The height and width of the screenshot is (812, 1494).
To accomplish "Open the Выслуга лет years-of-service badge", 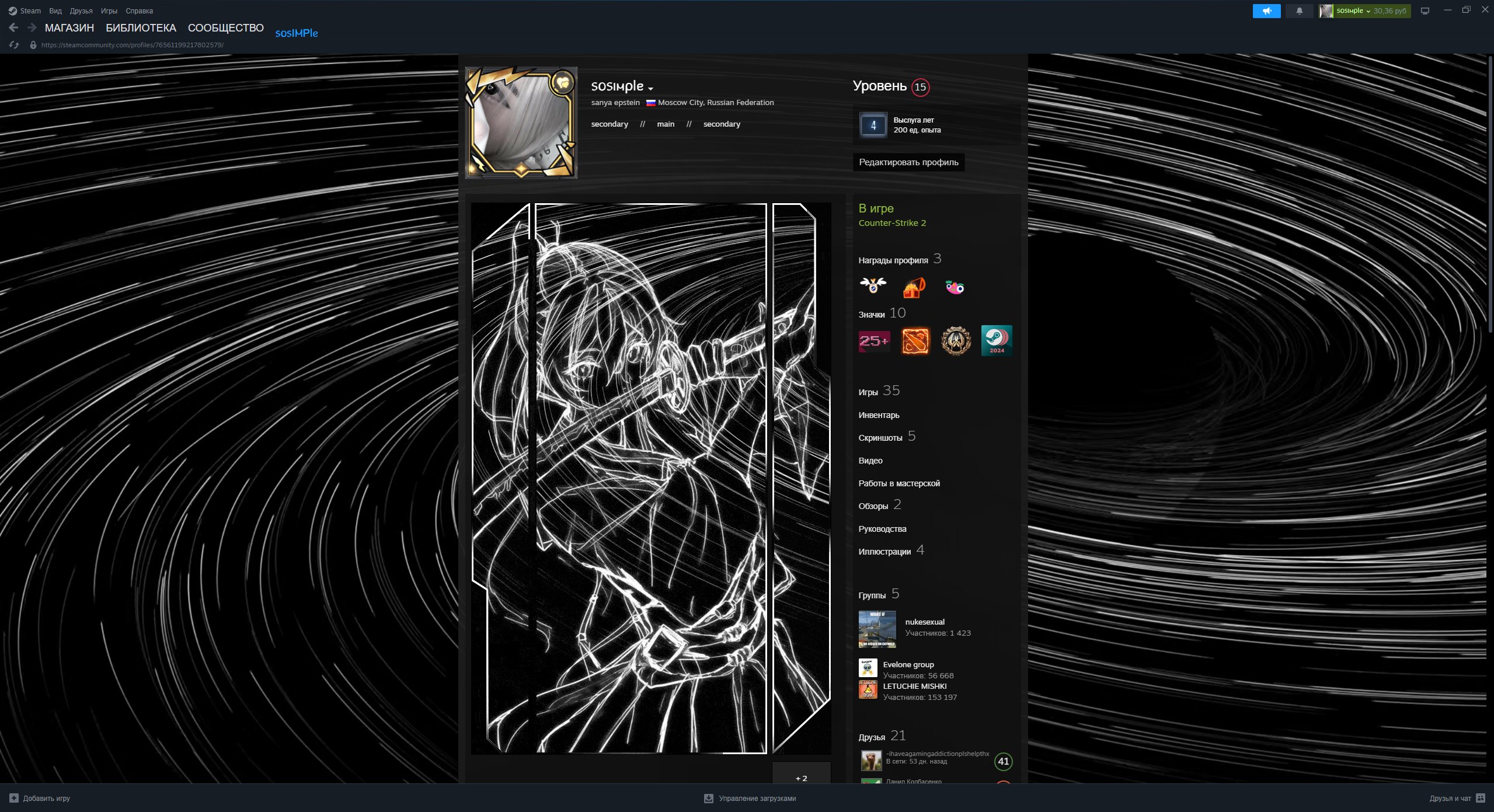I will point(873,125).
